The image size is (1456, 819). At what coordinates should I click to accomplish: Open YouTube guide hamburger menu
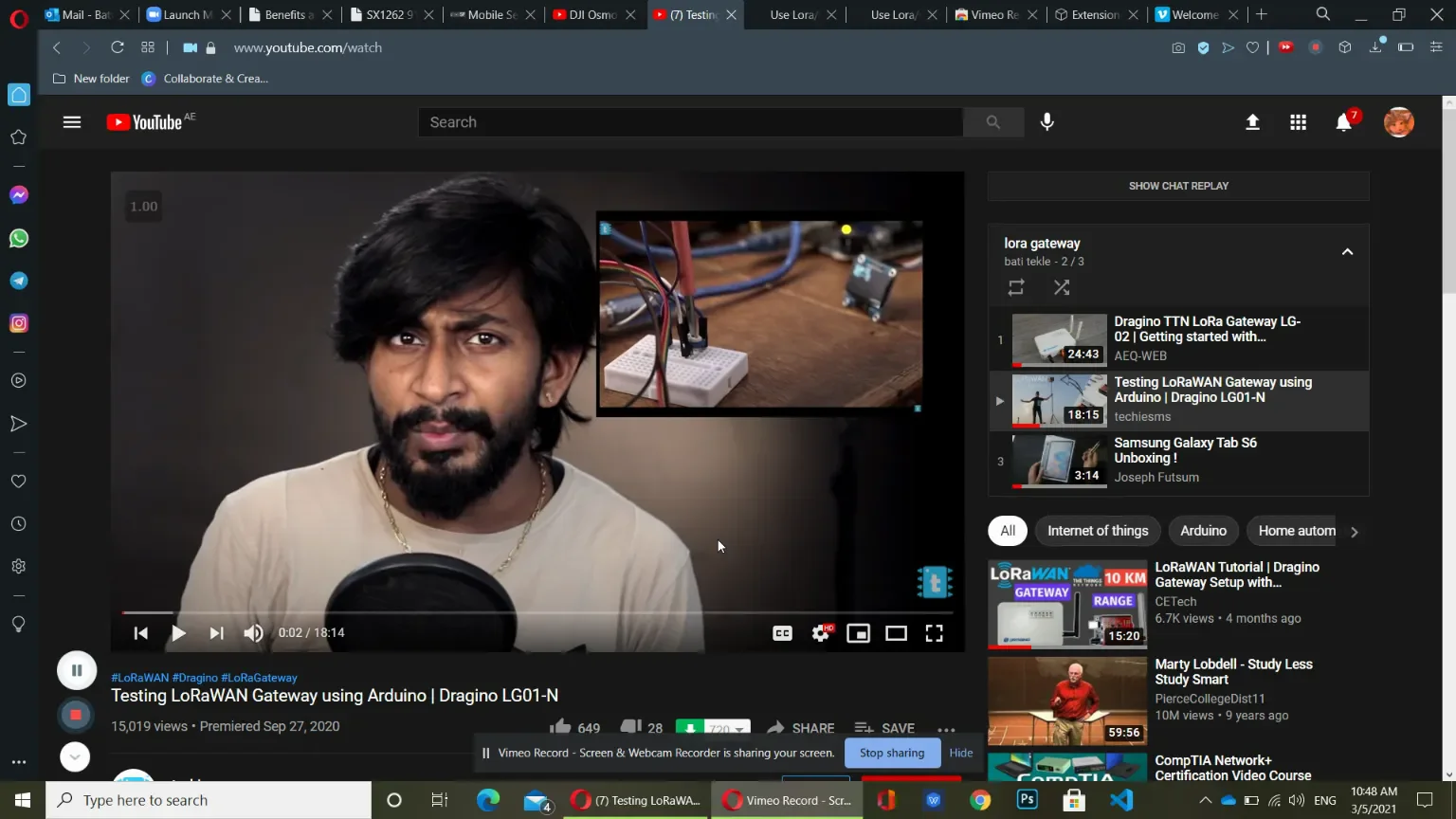72,122
